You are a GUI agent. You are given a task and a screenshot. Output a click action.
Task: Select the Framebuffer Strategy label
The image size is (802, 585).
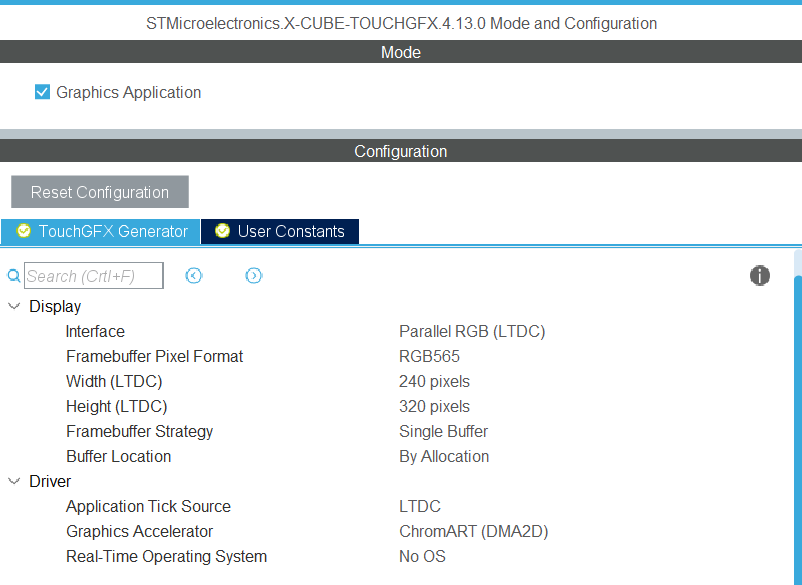coord(140,432)
